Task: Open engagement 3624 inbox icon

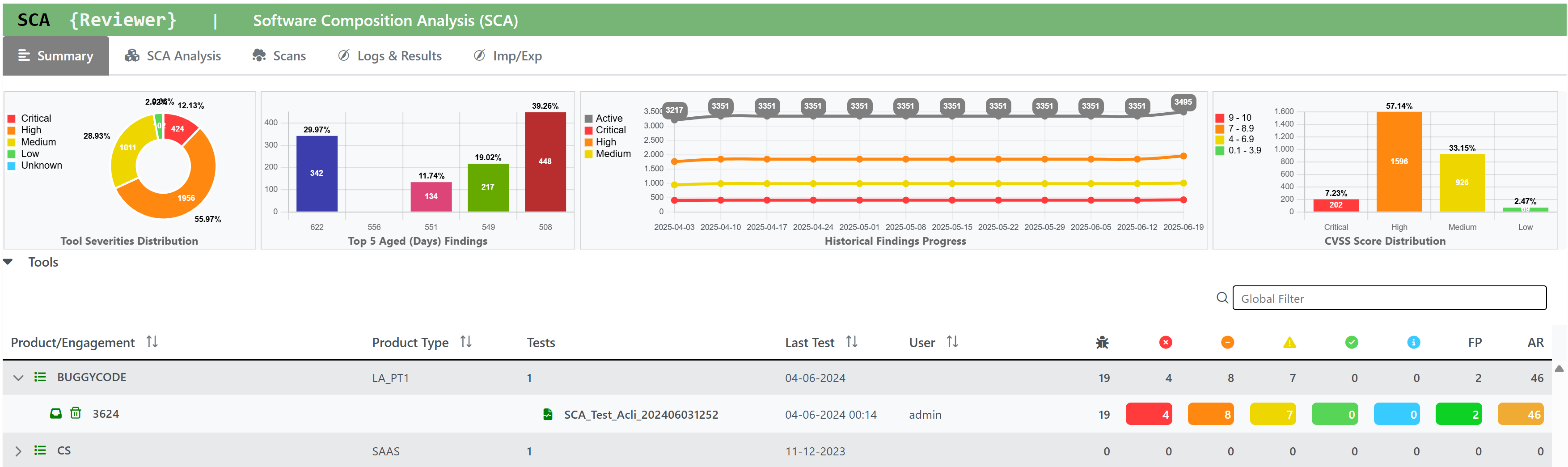Action: [x=55, y=413]
